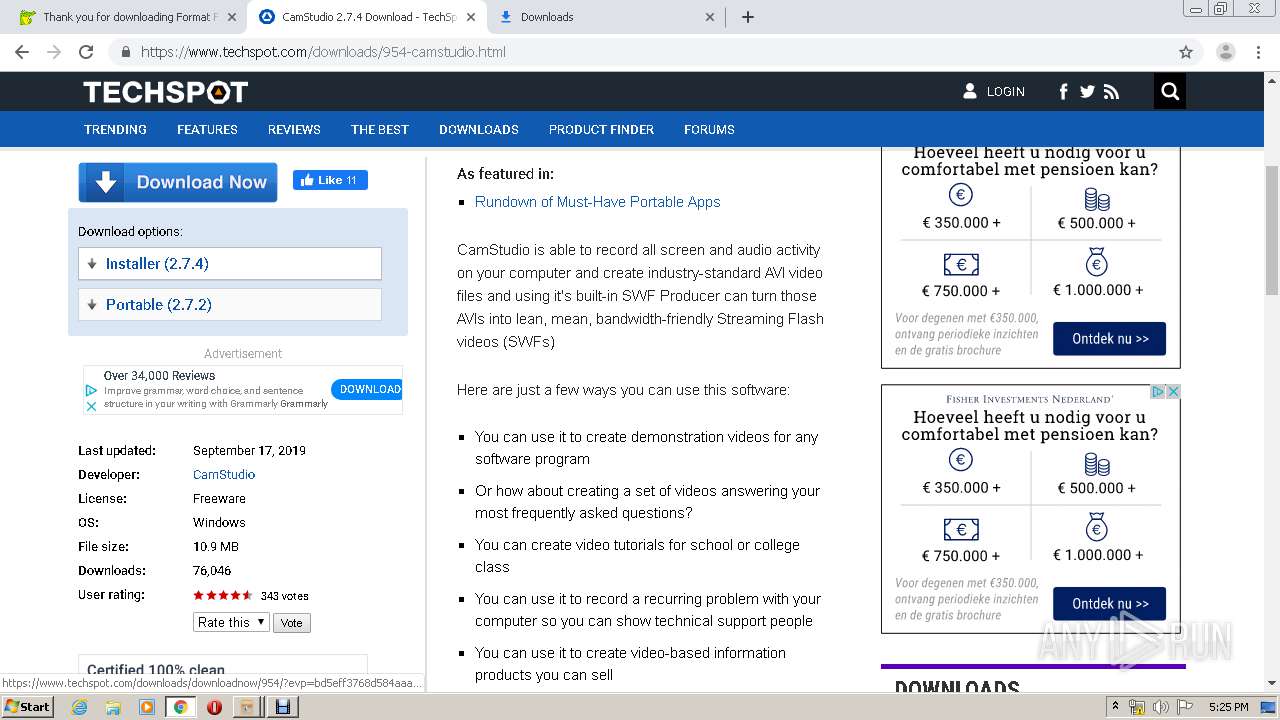Click the five-star user rating
1280x720 pixels.
click(223, 595)
